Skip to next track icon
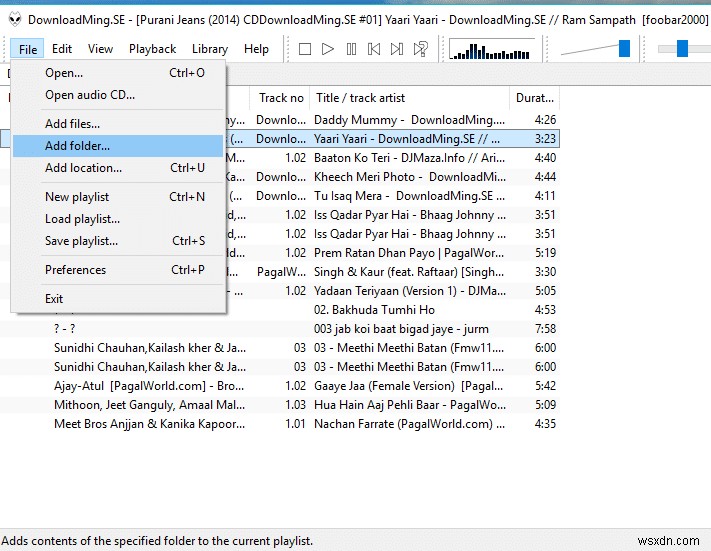The height and width of the screenshot is (551, 711). coord(397,49)
